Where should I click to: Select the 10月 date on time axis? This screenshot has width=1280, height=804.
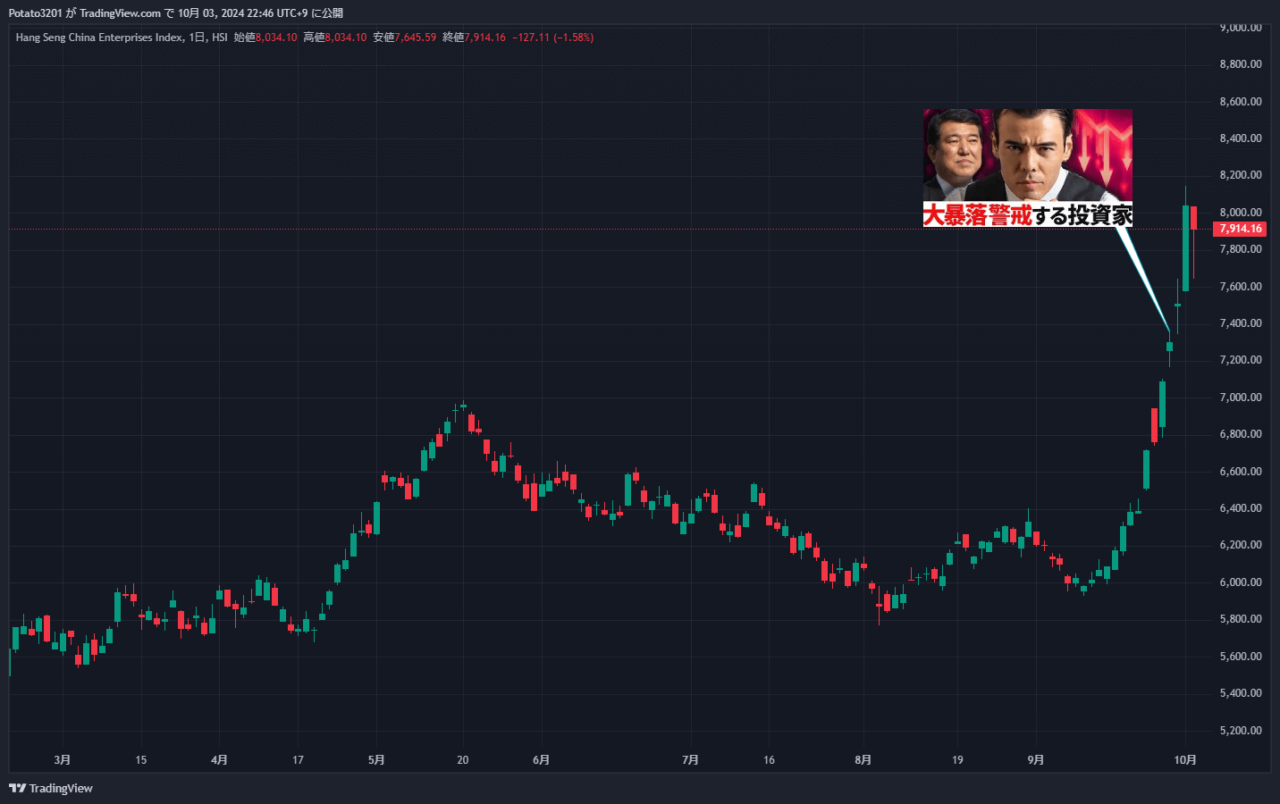[x=1186, y=760]
